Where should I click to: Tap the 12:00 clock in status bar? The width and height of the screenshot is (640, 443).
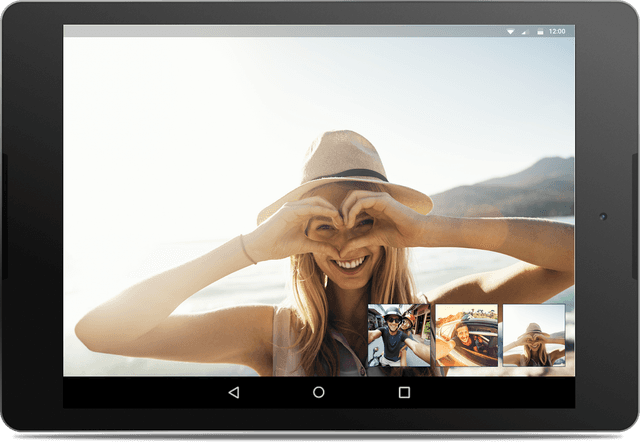[557, 31]
